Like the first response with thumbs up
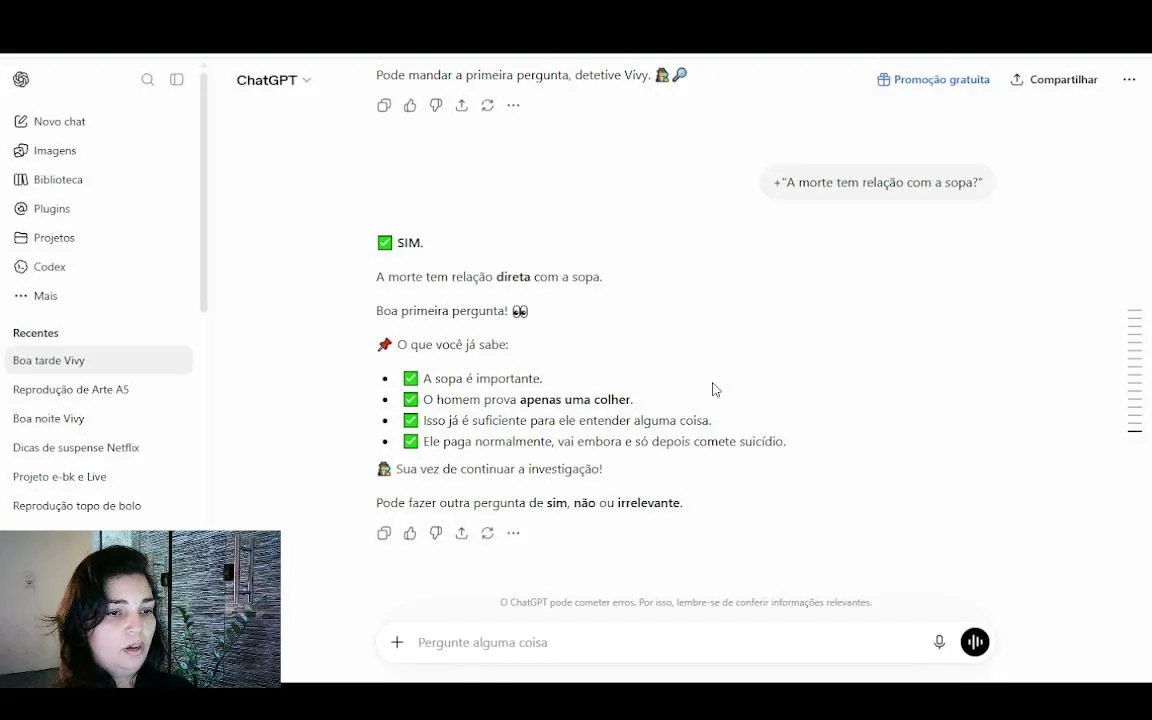 (x=410, y=105)
